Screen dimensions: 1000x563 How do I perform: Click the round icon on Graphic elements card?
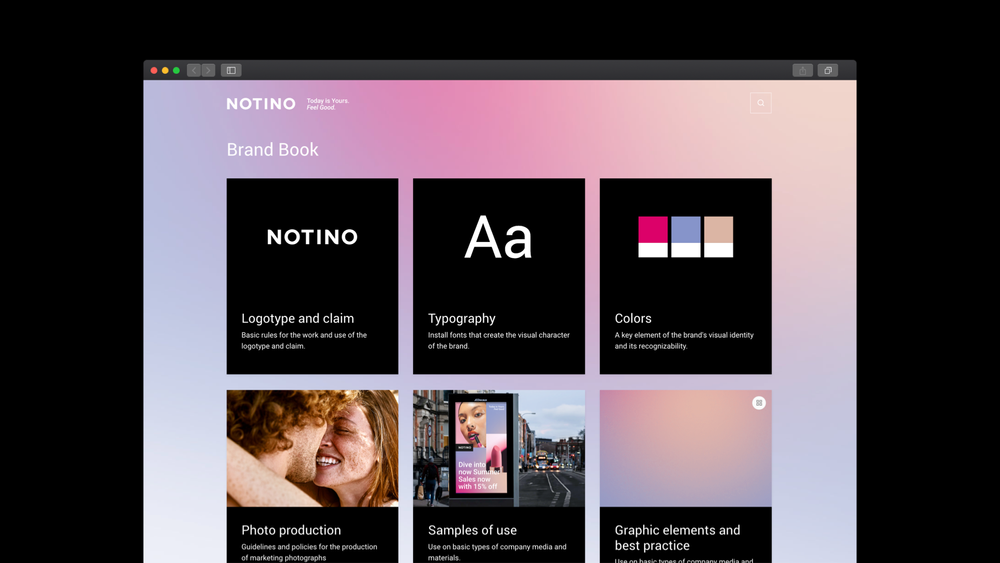758,403
